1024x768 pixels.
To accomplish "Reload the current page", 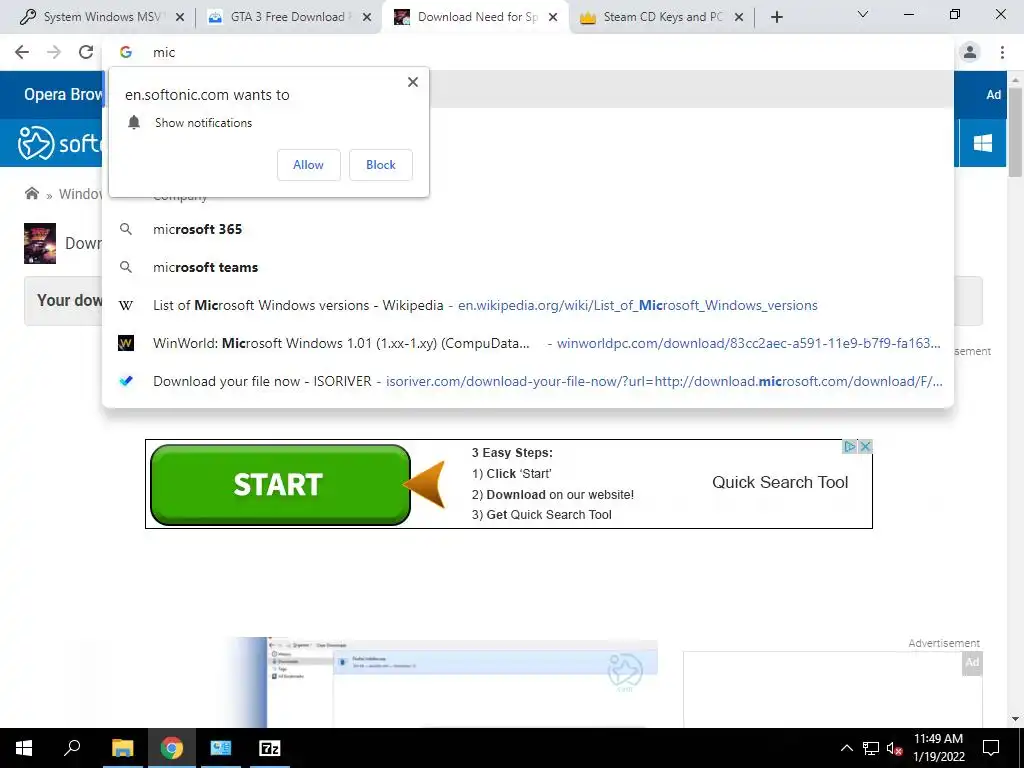I will pyautogui.click(x=86, y=52).
